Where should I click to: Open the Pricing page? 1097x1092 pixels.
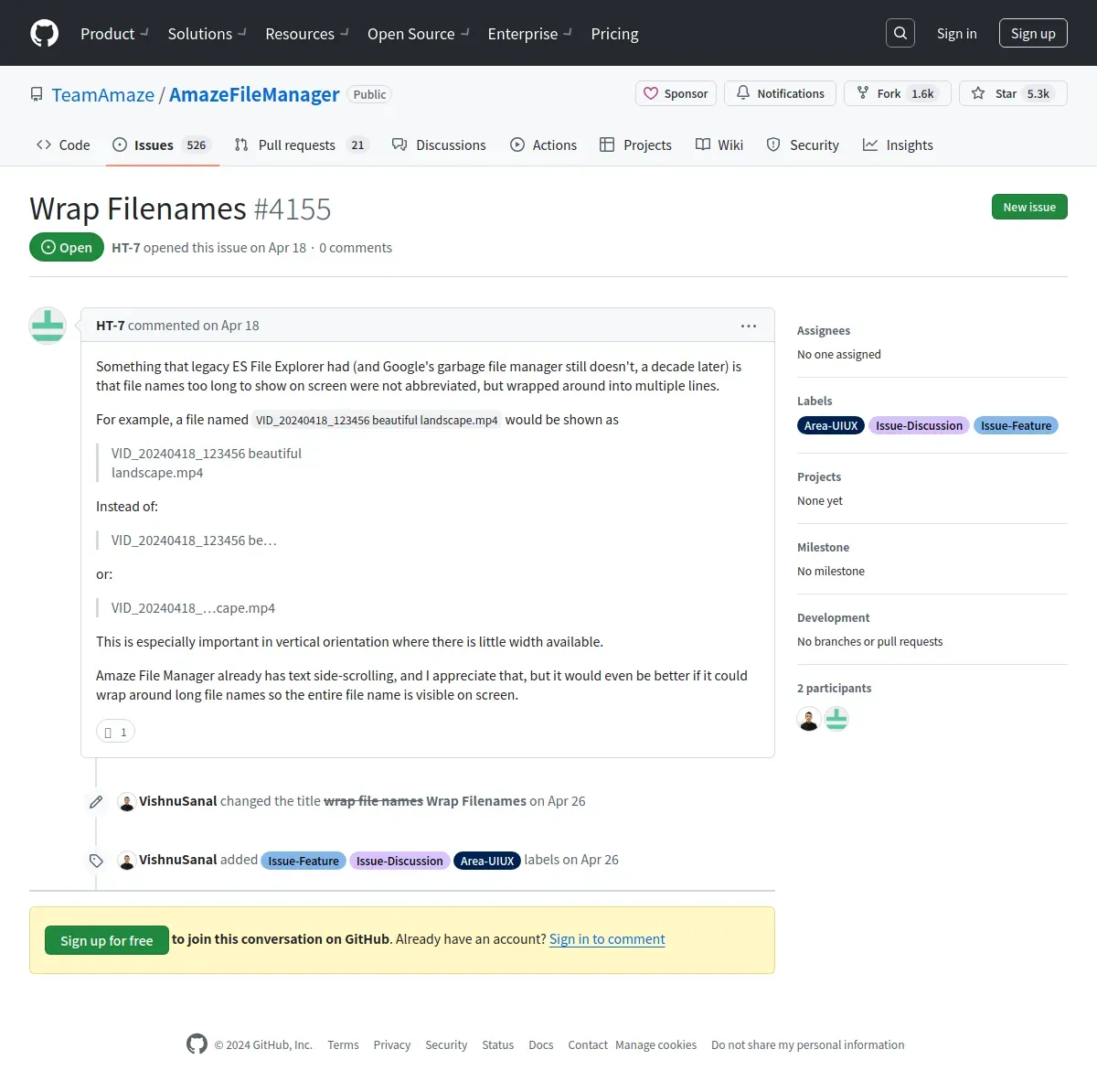(x=614, y=34)
